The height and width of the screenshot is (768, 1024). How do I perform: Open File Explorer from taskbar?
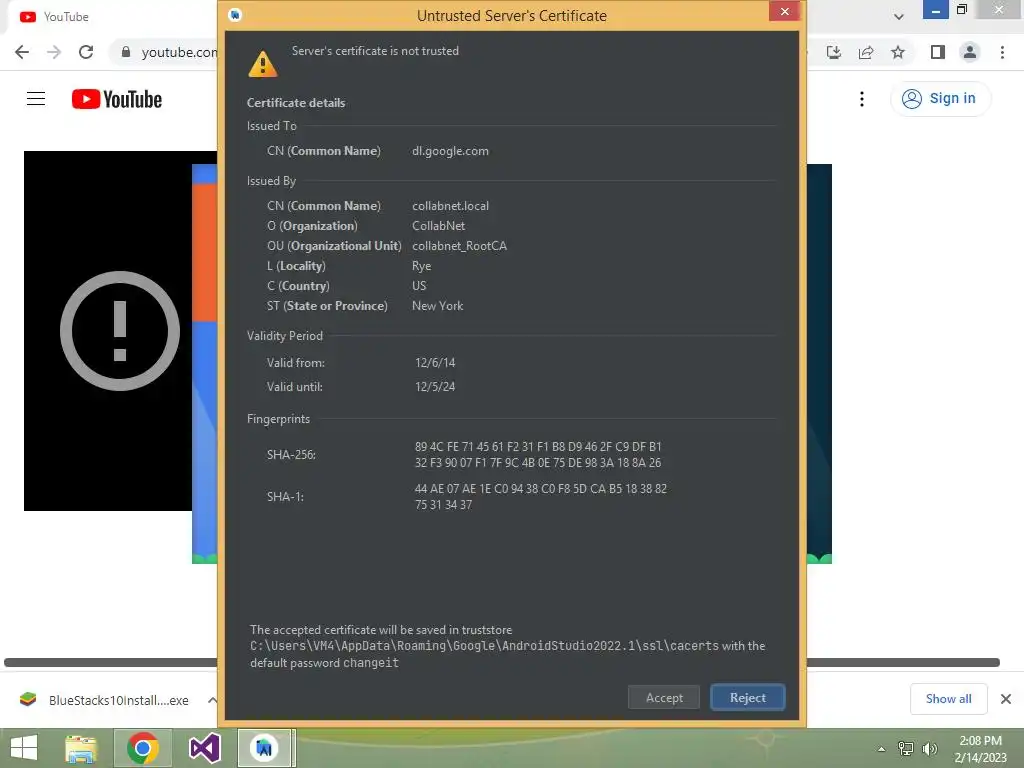point(81,748)
